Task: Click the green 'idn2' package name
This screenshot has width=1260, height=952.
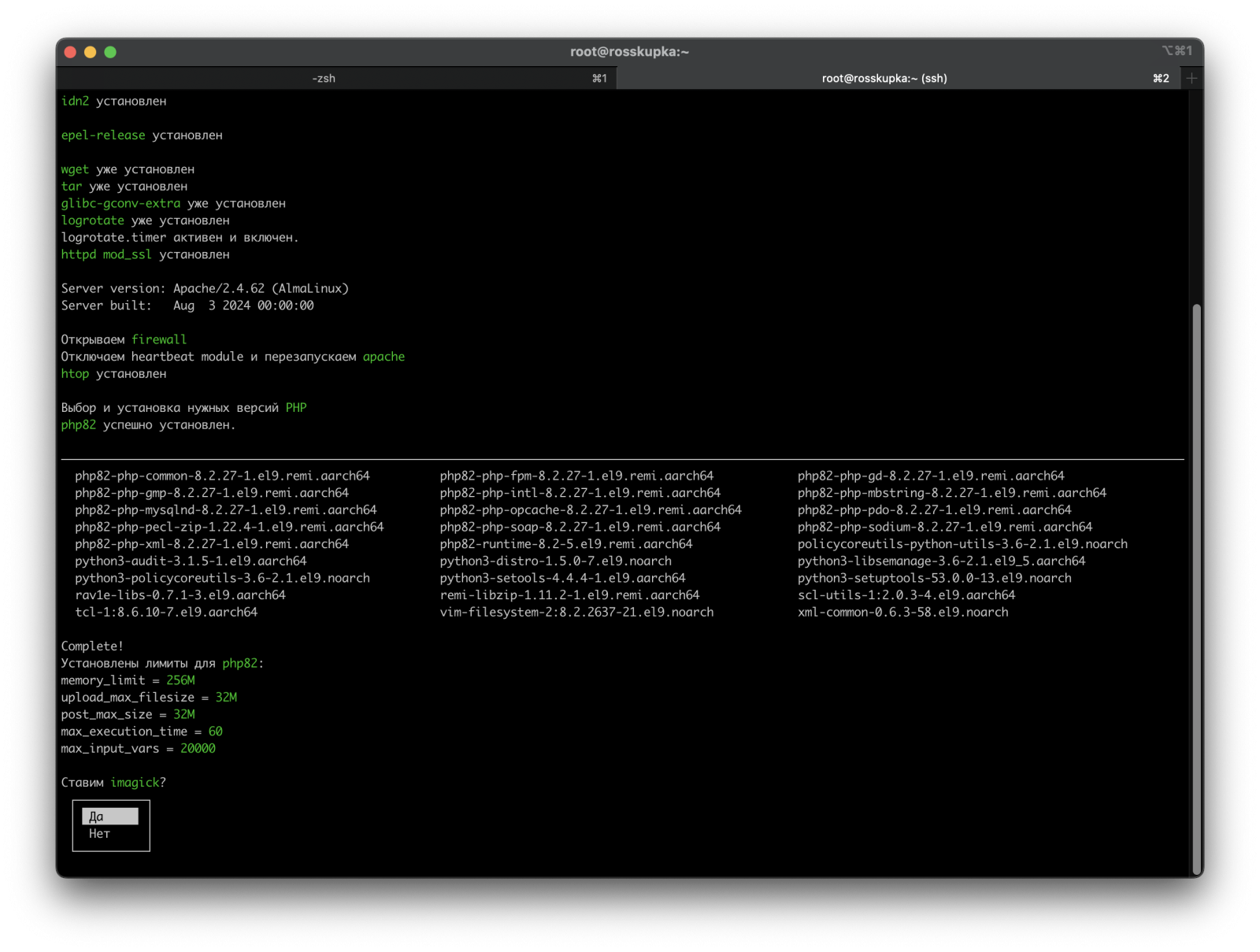Action: (x=75, y=102)
